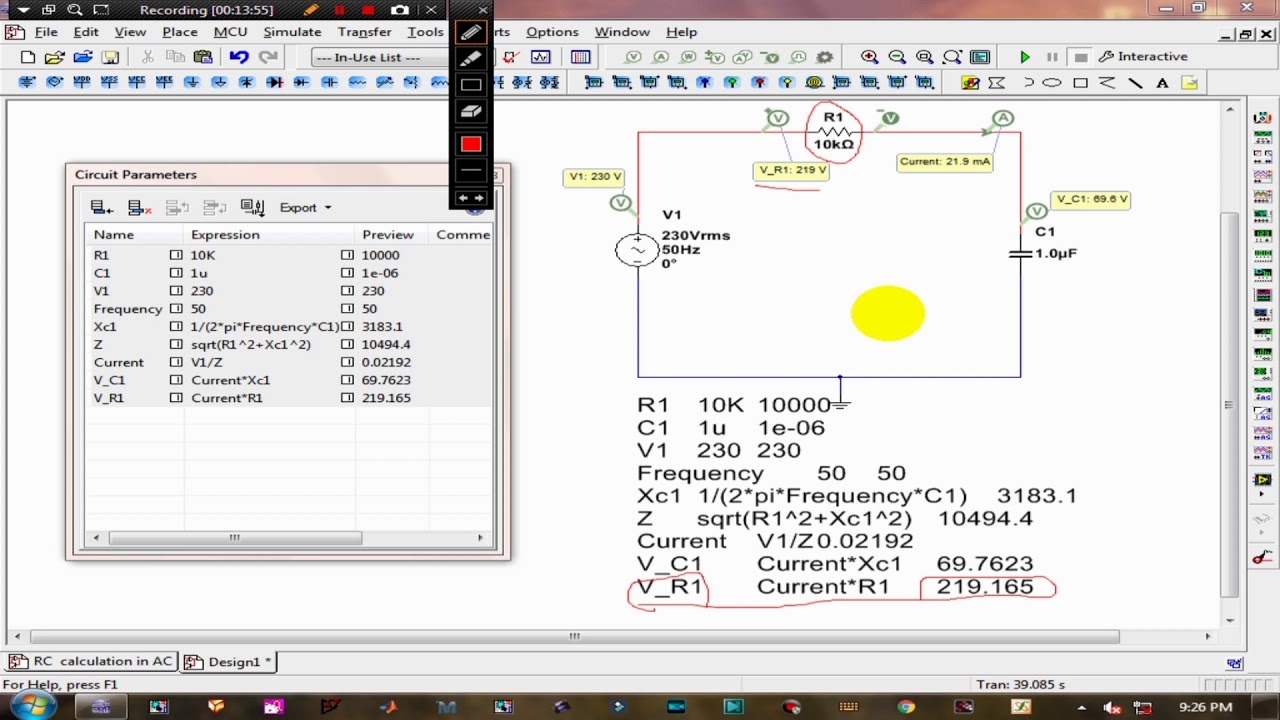Delete parameter in Circuit Parameters
This screenshot has width=1280, height=720.
pos(139,207)
